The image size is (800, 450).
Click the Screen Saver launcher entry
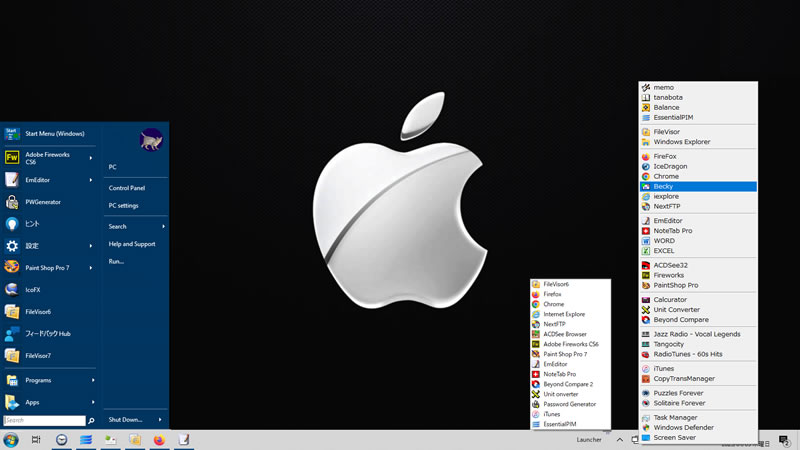tap(698, 438)
